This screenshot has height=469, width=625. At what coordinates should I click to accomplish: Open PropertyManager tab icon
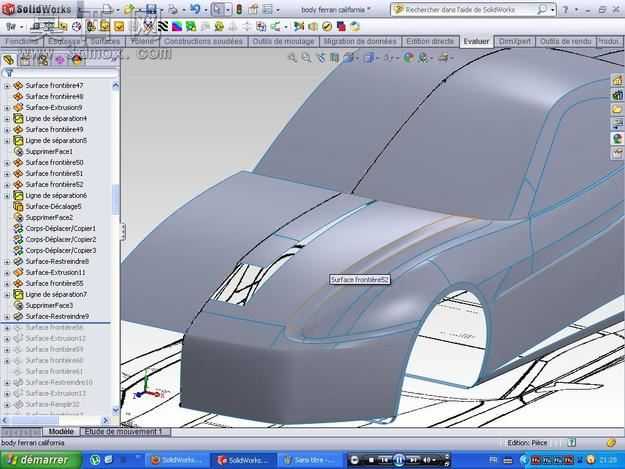click(25, 60)
